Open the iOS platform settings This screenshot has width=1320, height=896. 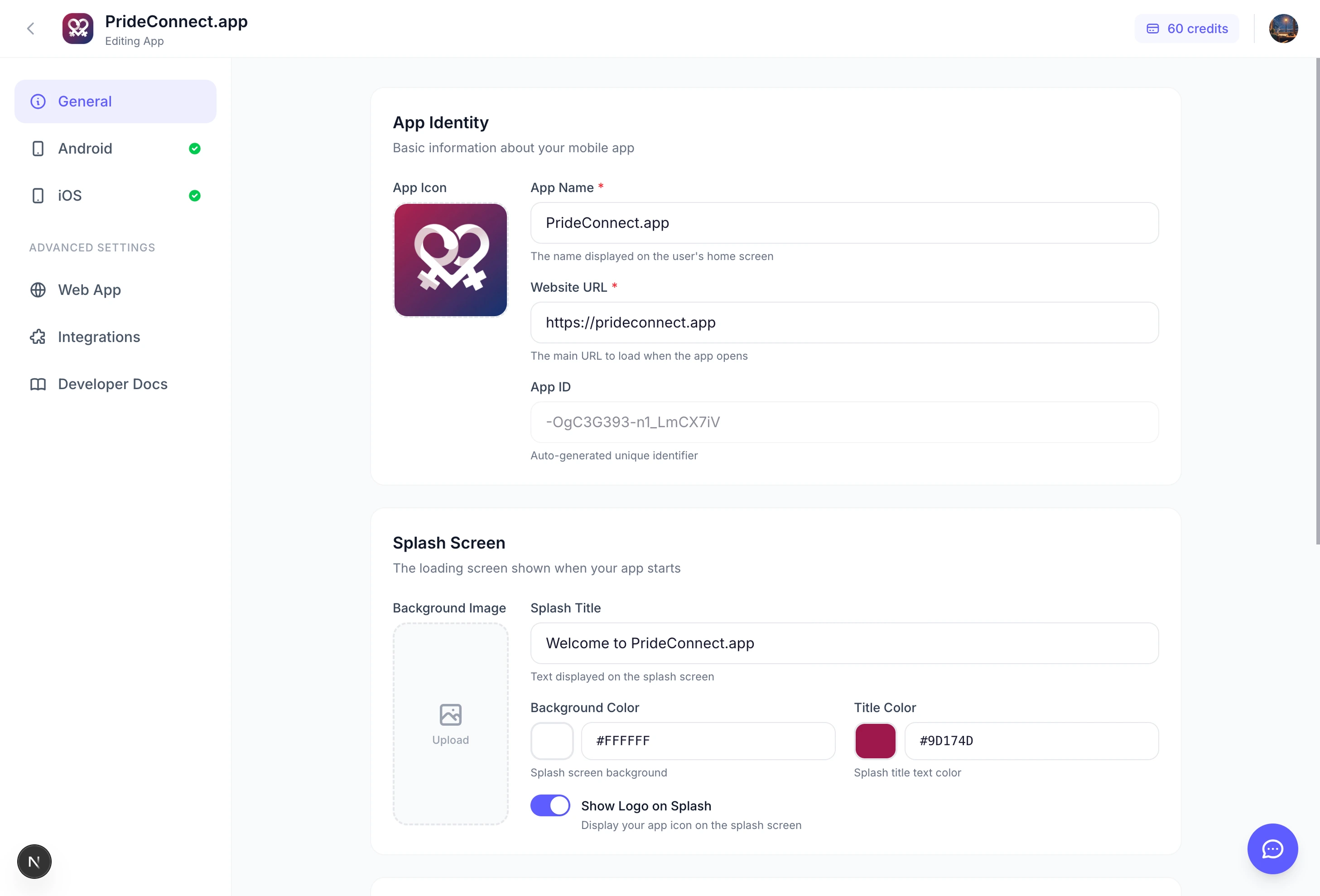69,195
